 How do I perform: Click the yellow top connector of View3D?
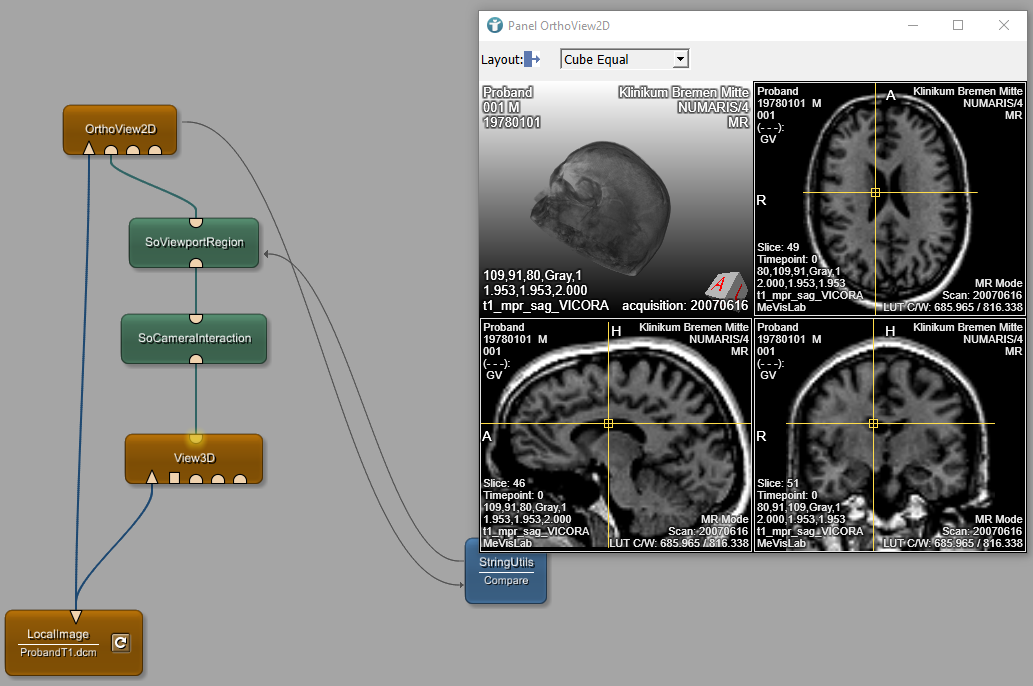(x=196, y=438)
